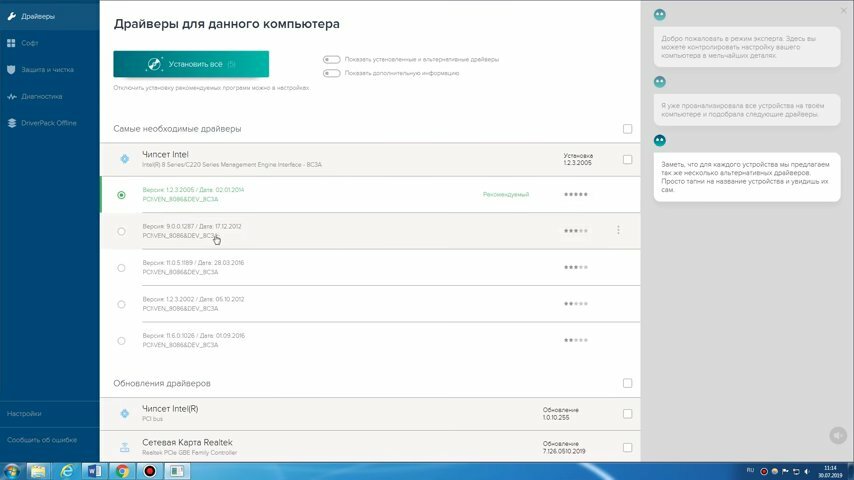Check the Чипсет Intel installation checkbox

click(x=627, y=160)
